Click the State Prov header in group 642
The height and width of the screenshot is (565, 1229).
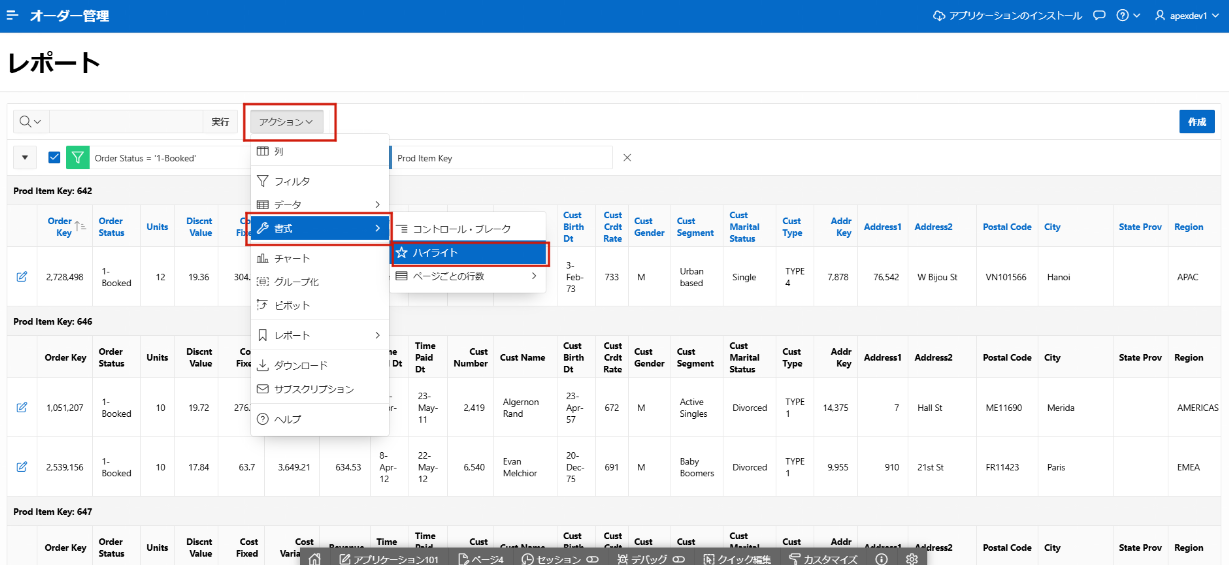[x=1140, y=227]
